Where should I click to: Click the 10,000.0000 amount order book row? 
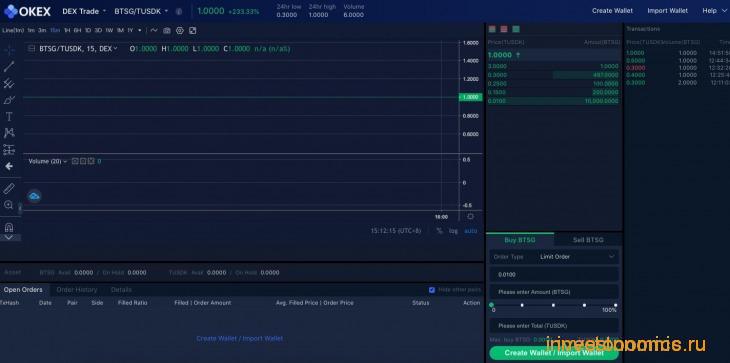click(553, 101)
